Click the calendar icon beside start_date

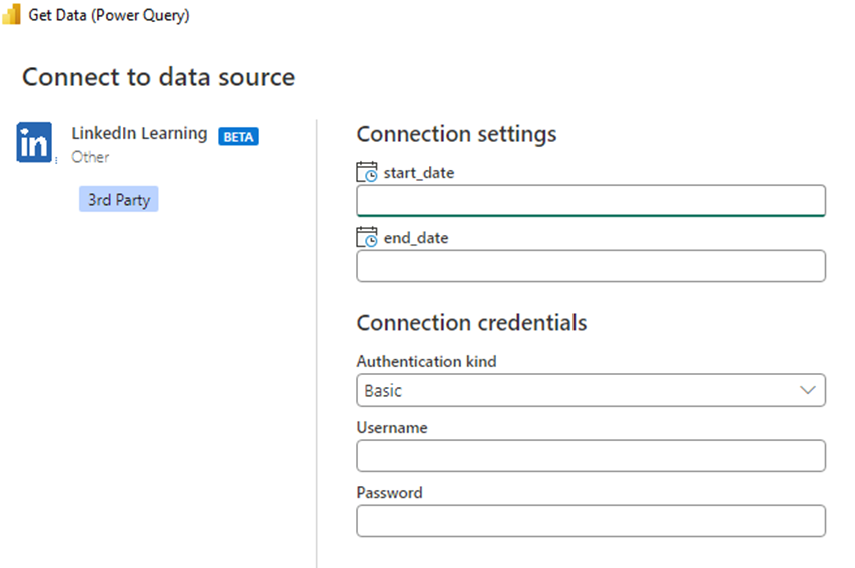367,172
